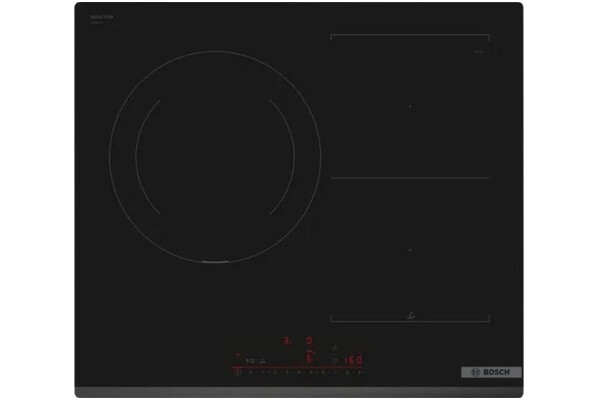Select the cooking zone display showing 3.
Screen dimensions: 600x400
286,341
